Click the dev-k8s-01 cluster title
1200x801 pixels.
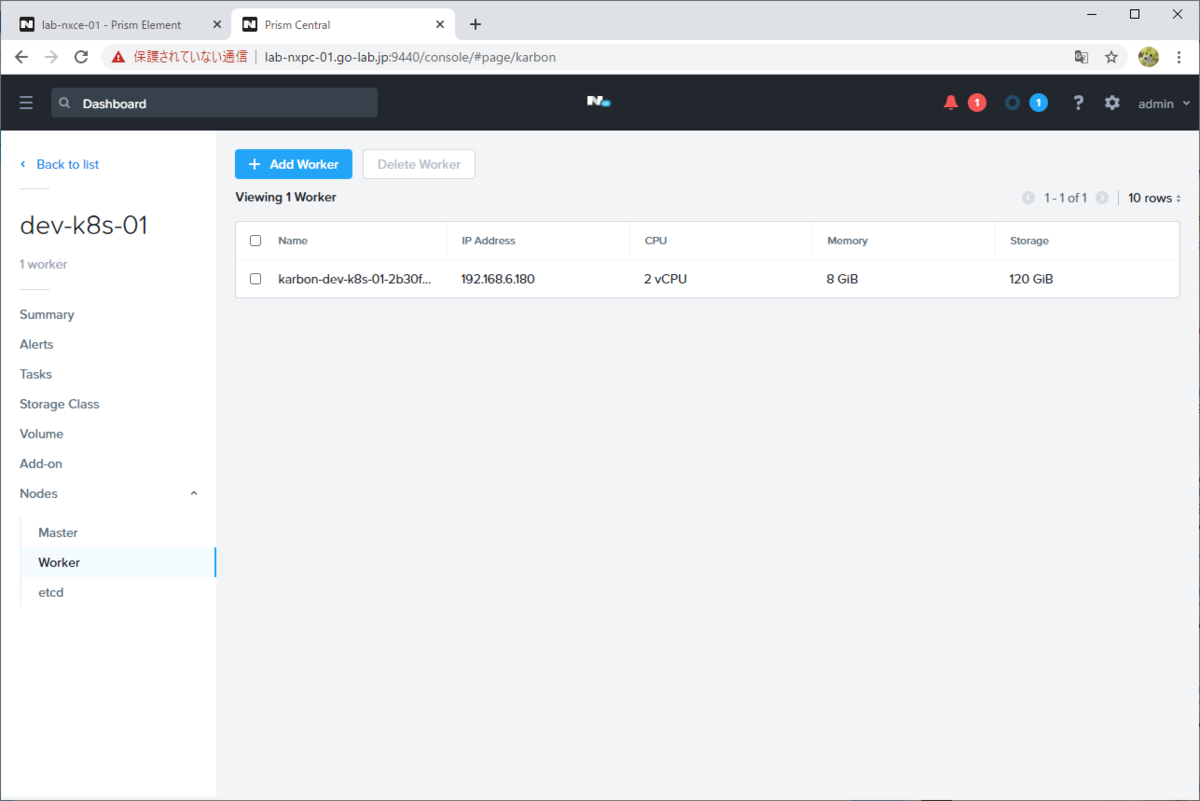(x=84, y=226)
